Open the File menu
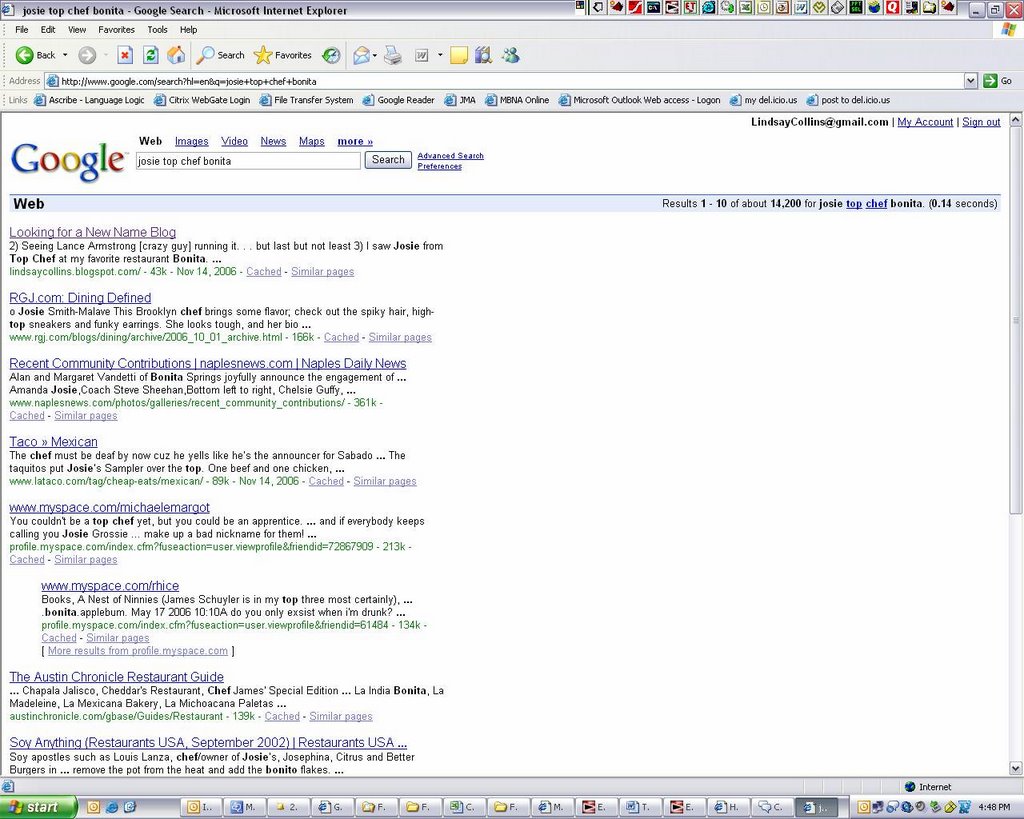1024x819 pixels. coord(22,29)
